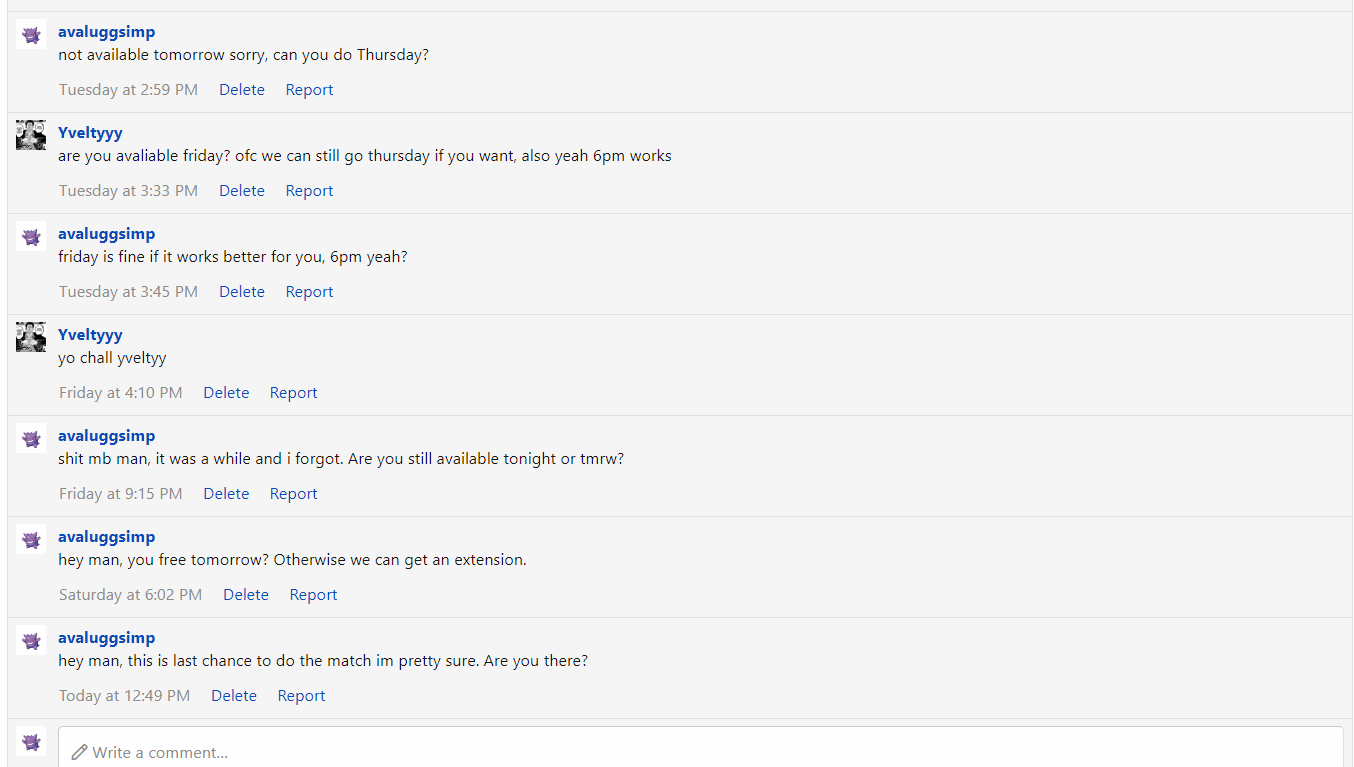The image size is (1354, 767).
Task: Click the avatar beside the 'get an extension' comment
Action: click(31, 539)
